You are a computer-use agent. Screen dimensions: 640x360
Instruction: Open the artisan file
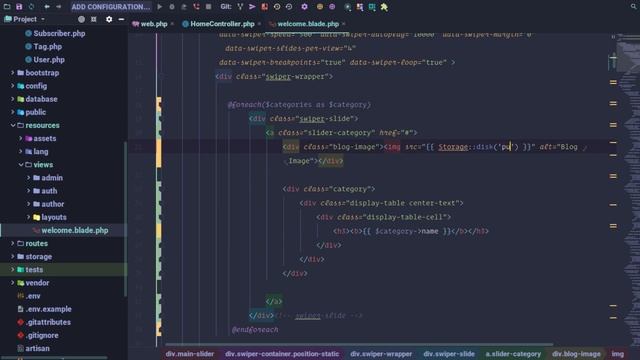pyautogui.click(x=37, y=348)
